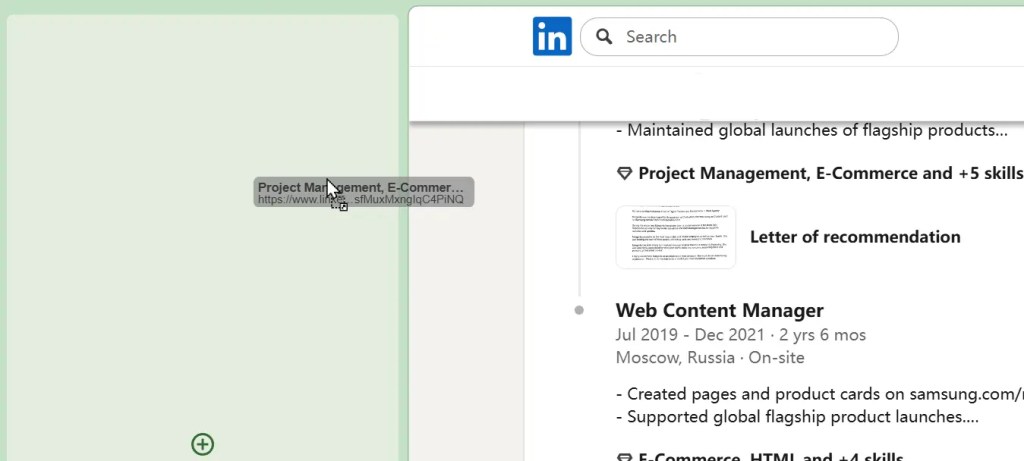Click the Moscow, Russia On-site location text

click(710, 357)
